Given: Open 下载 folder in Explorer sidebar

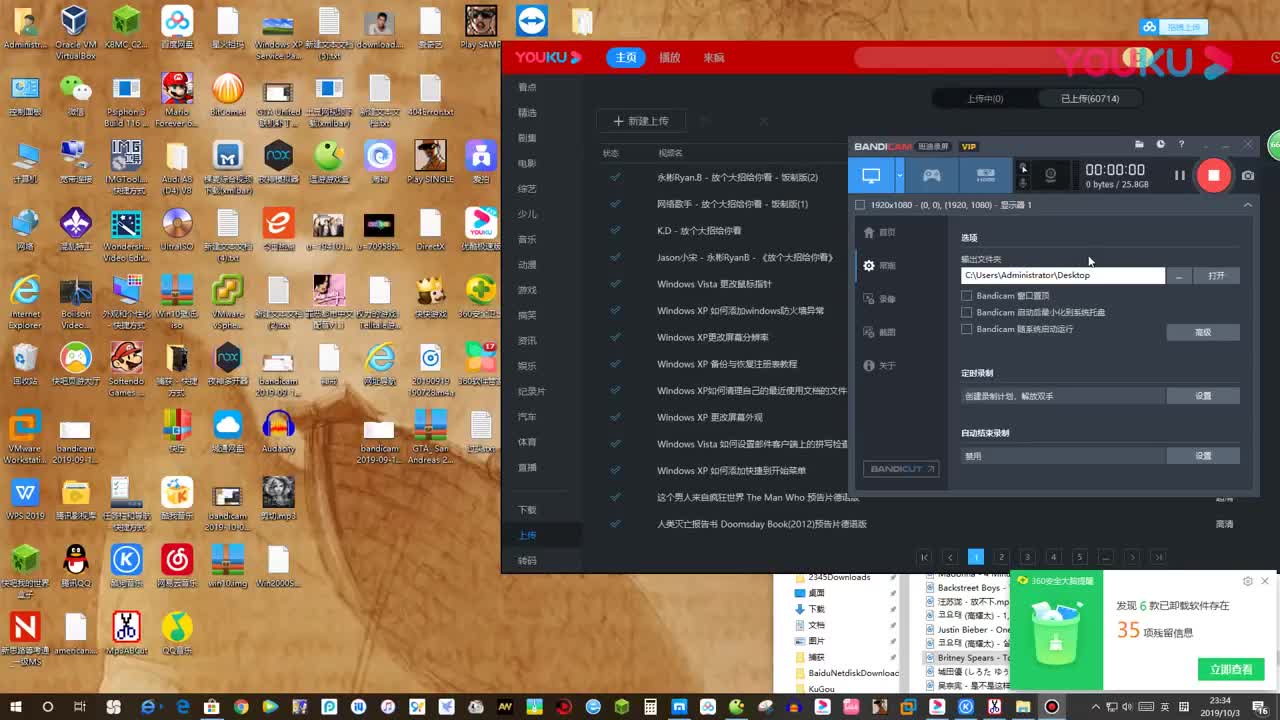Looking at the screenshot, I should click(816, 609).
